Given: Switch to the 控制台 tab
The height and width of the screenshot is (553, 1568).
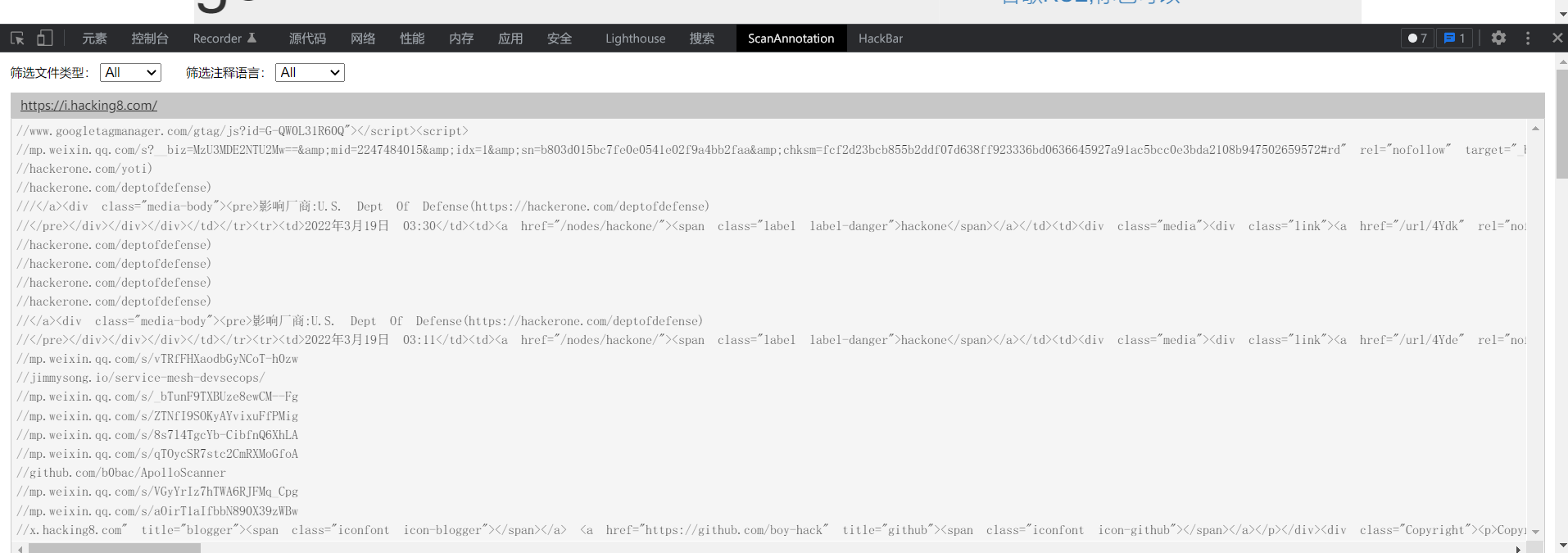Looking at the screenshot, I should pos(150,38).
